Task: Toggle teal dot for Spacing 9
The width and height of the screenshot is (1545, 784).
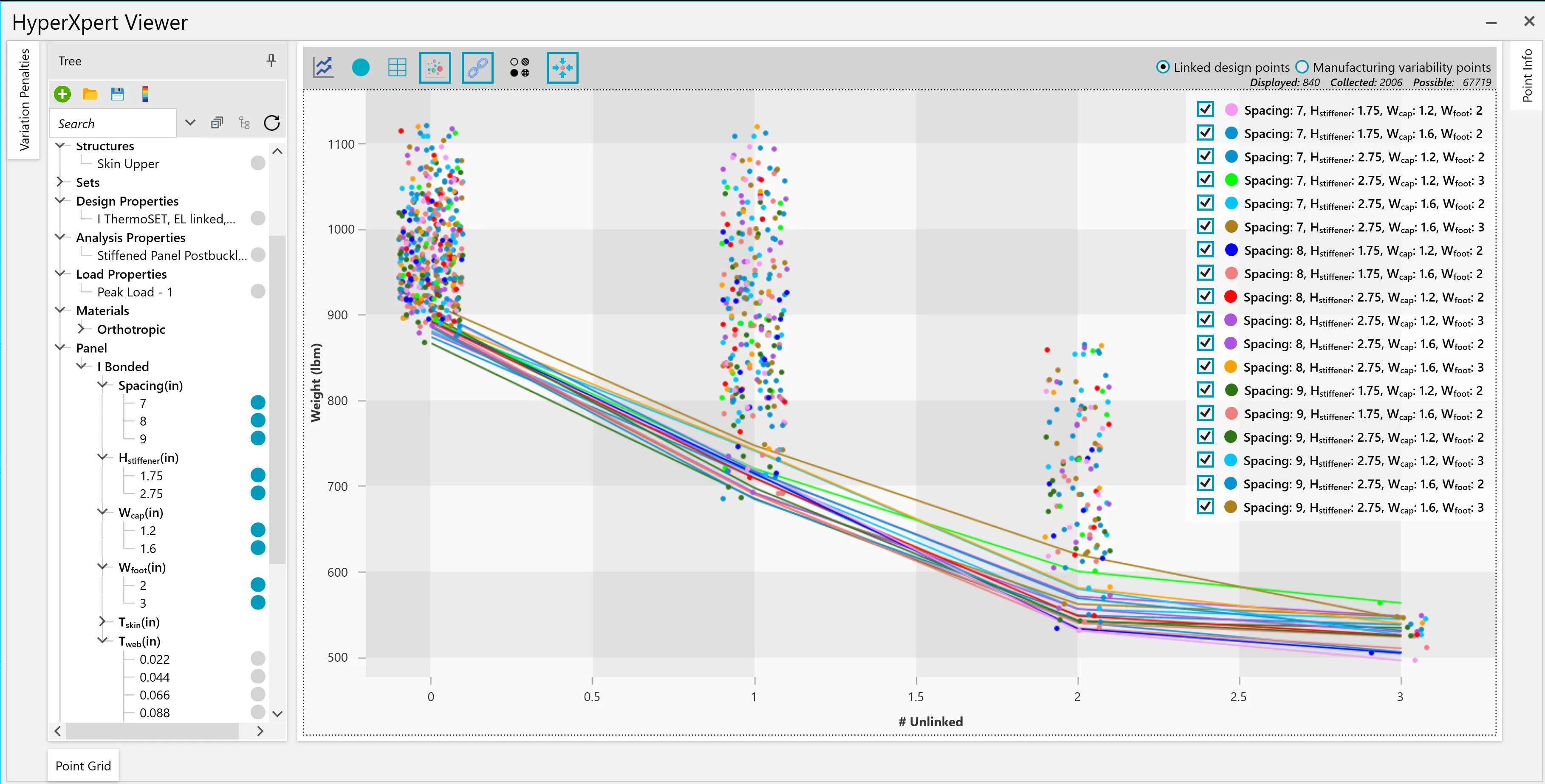Action: tap(258, 438)
